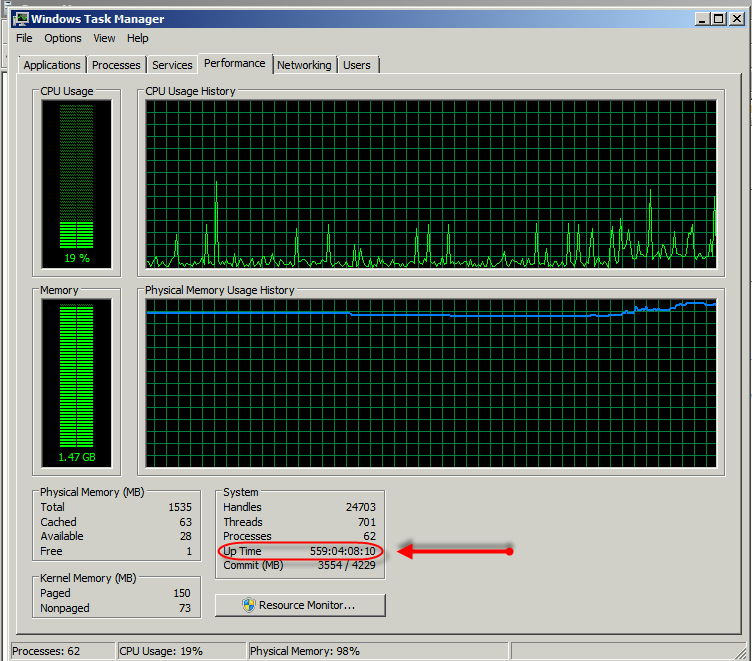Click the Physical Memory Usage History graph
Screen dimensions: 752x661
point(431,383)
